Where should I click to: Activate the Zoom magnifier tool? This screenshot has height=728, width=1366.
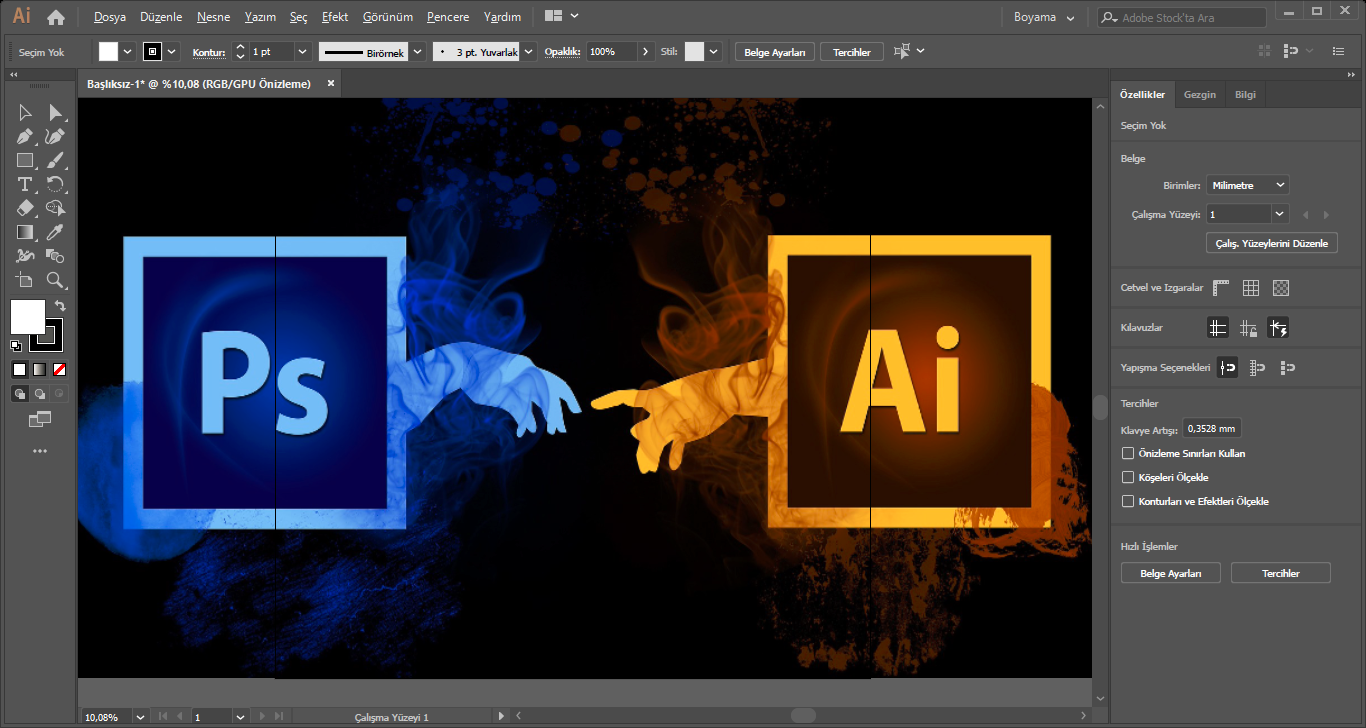pyautogui.click(x=55, y=280)
